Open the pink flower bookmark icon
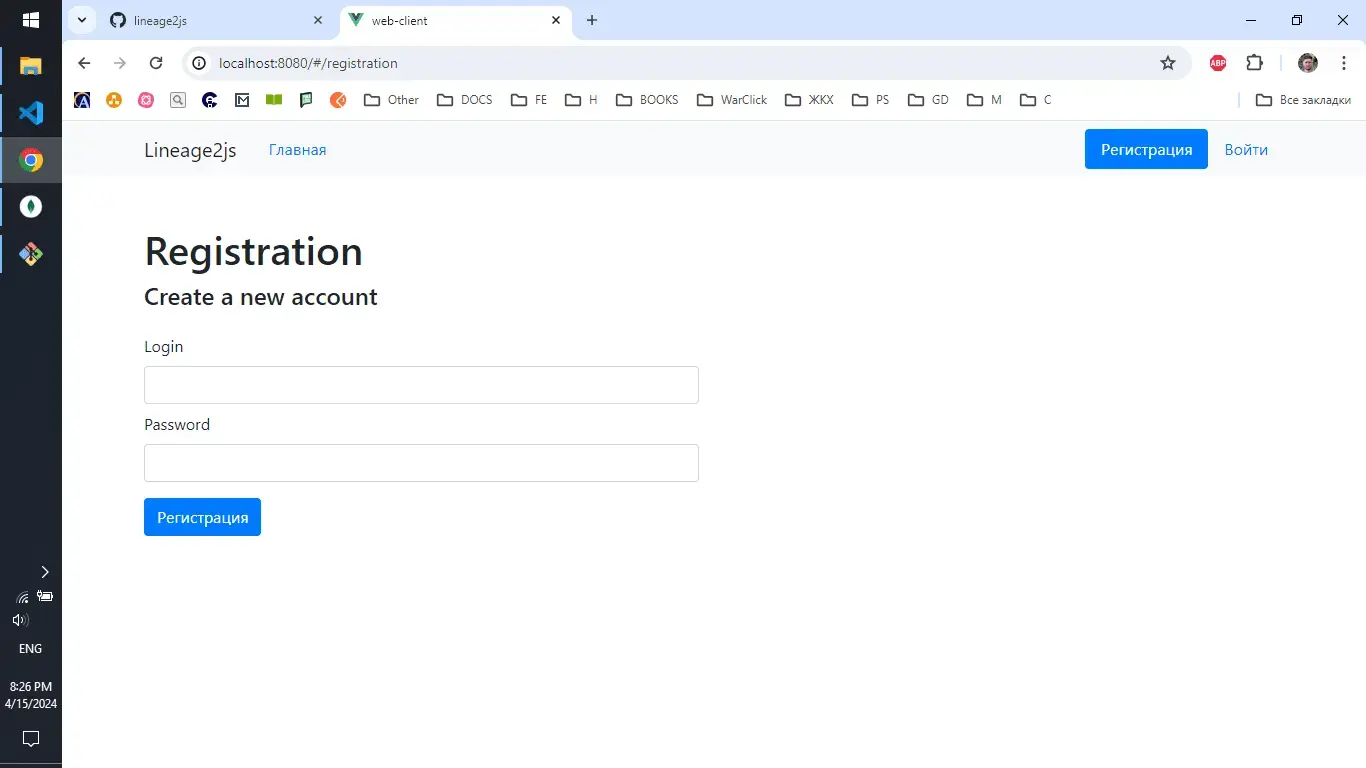The height and width of the screenshot is (768, 1366). 146,100
